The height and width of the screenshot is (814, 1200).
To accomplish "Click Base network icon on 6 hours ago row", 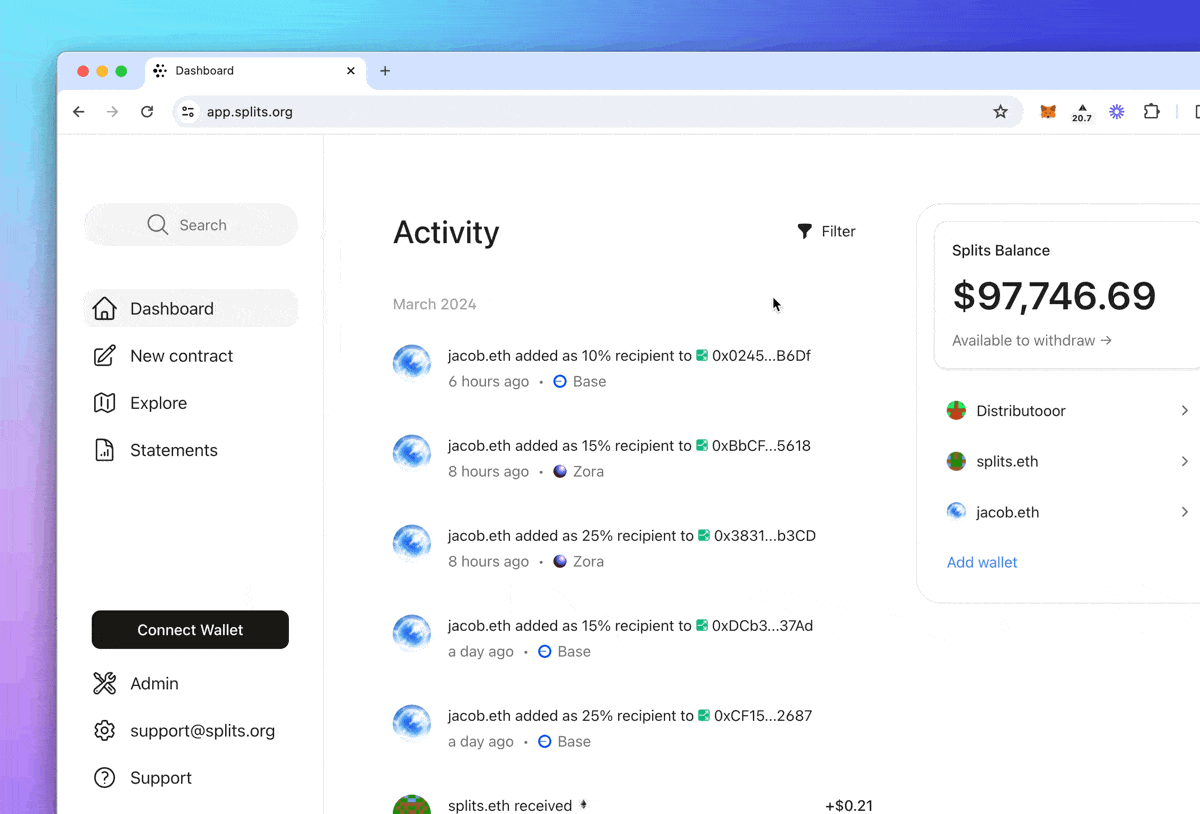I will [x=560, y=382].
